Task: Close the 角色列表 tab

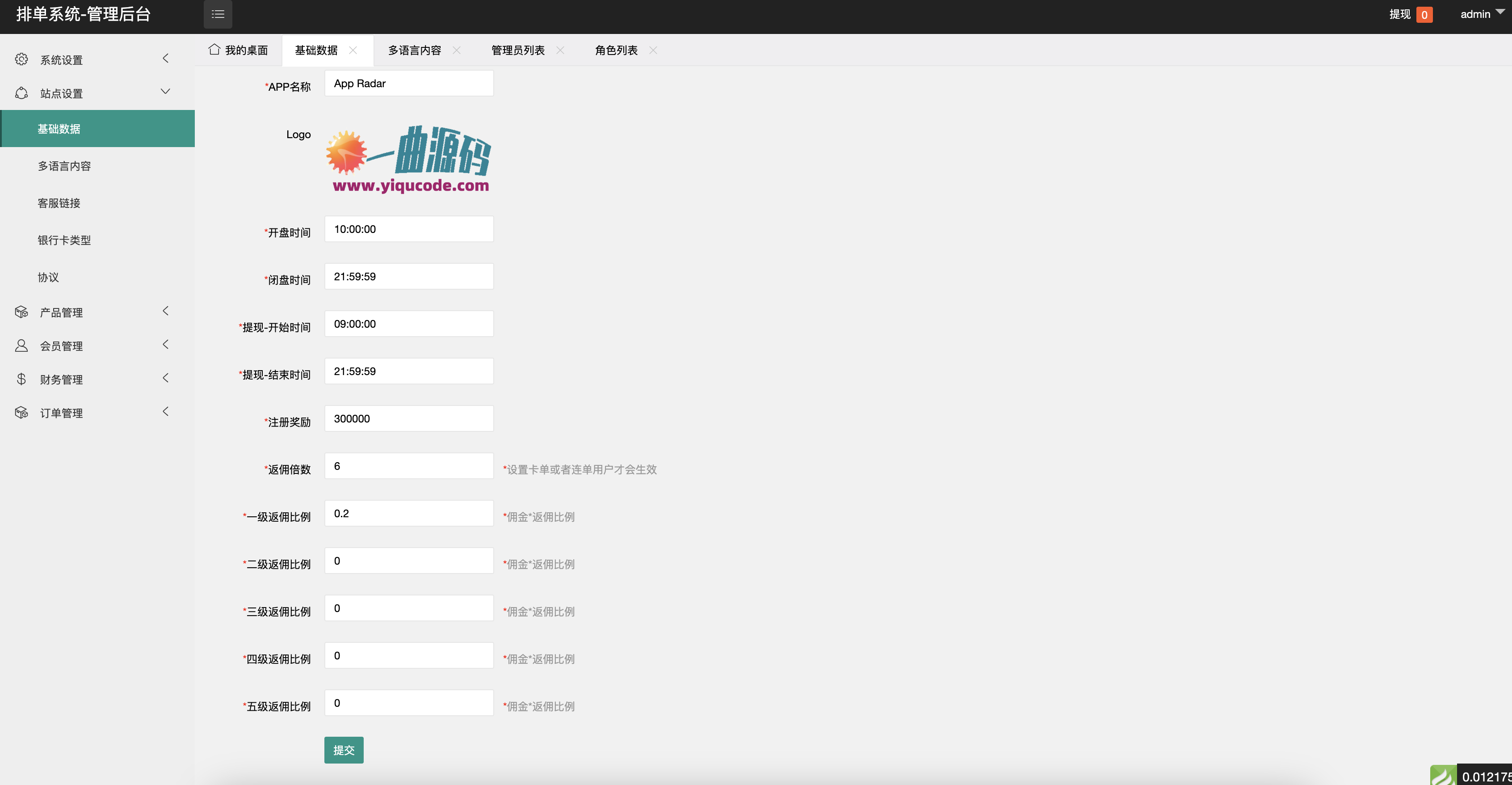Action: (x=653, y=50)
